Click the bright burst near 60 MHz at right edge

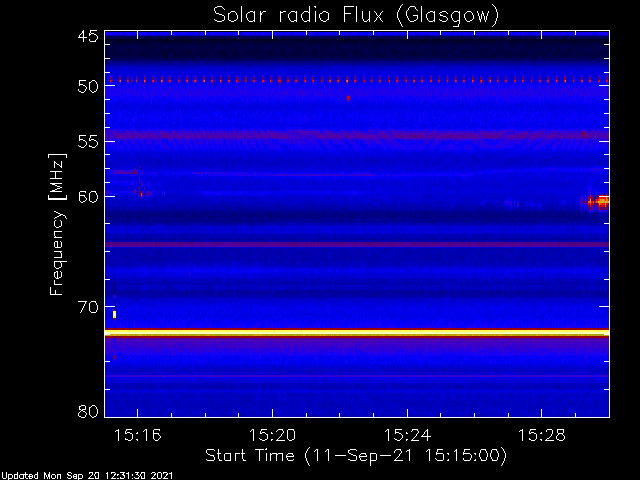[598, 201]
